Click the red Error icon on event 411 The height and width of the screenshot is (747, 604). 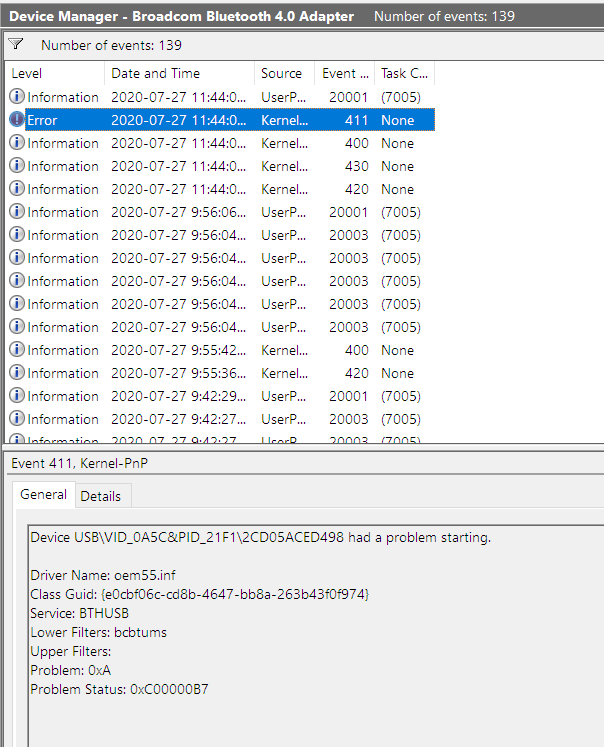(17, 119)
